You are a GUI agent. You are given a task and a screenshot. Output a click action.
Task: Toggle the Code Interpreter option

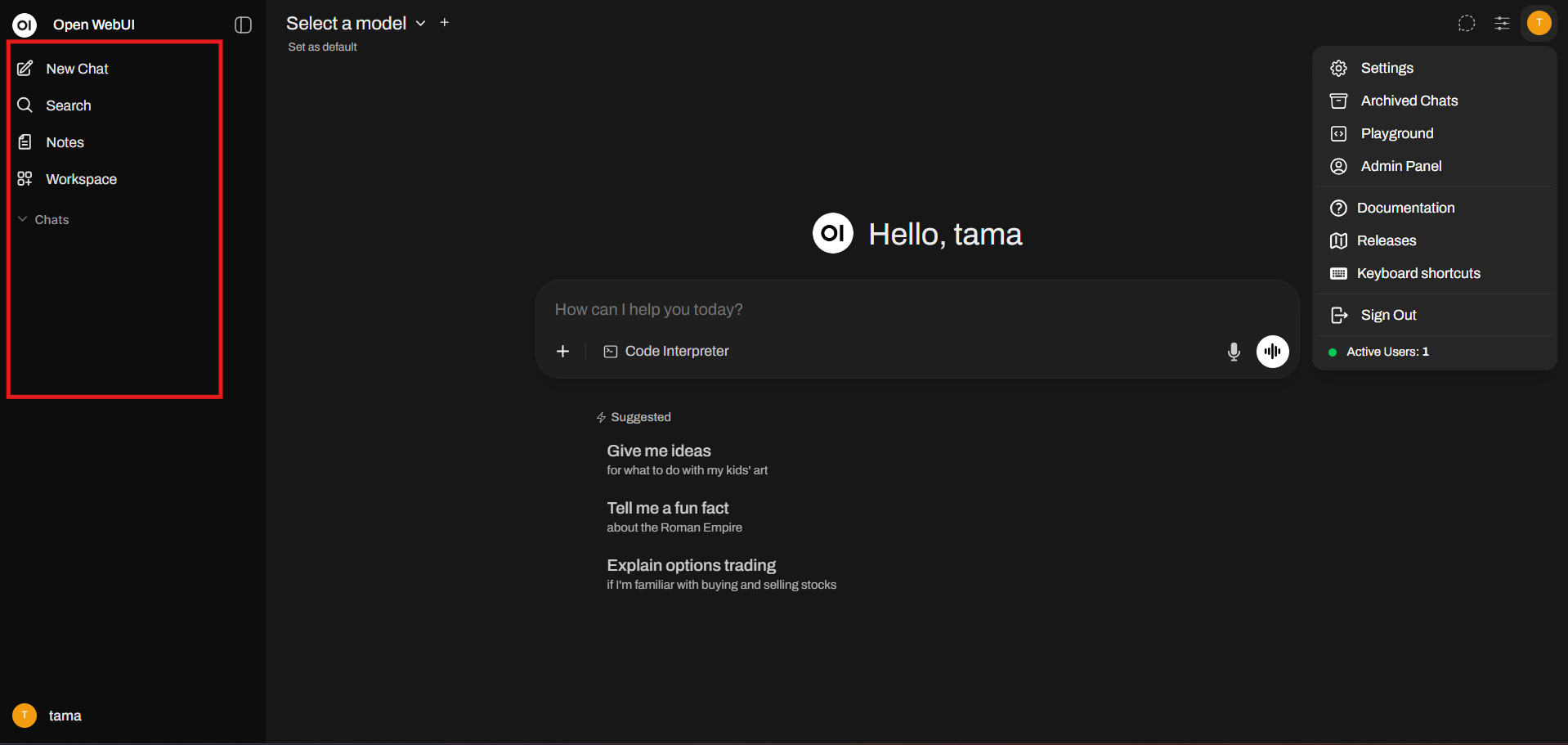[x=665, y=351]
